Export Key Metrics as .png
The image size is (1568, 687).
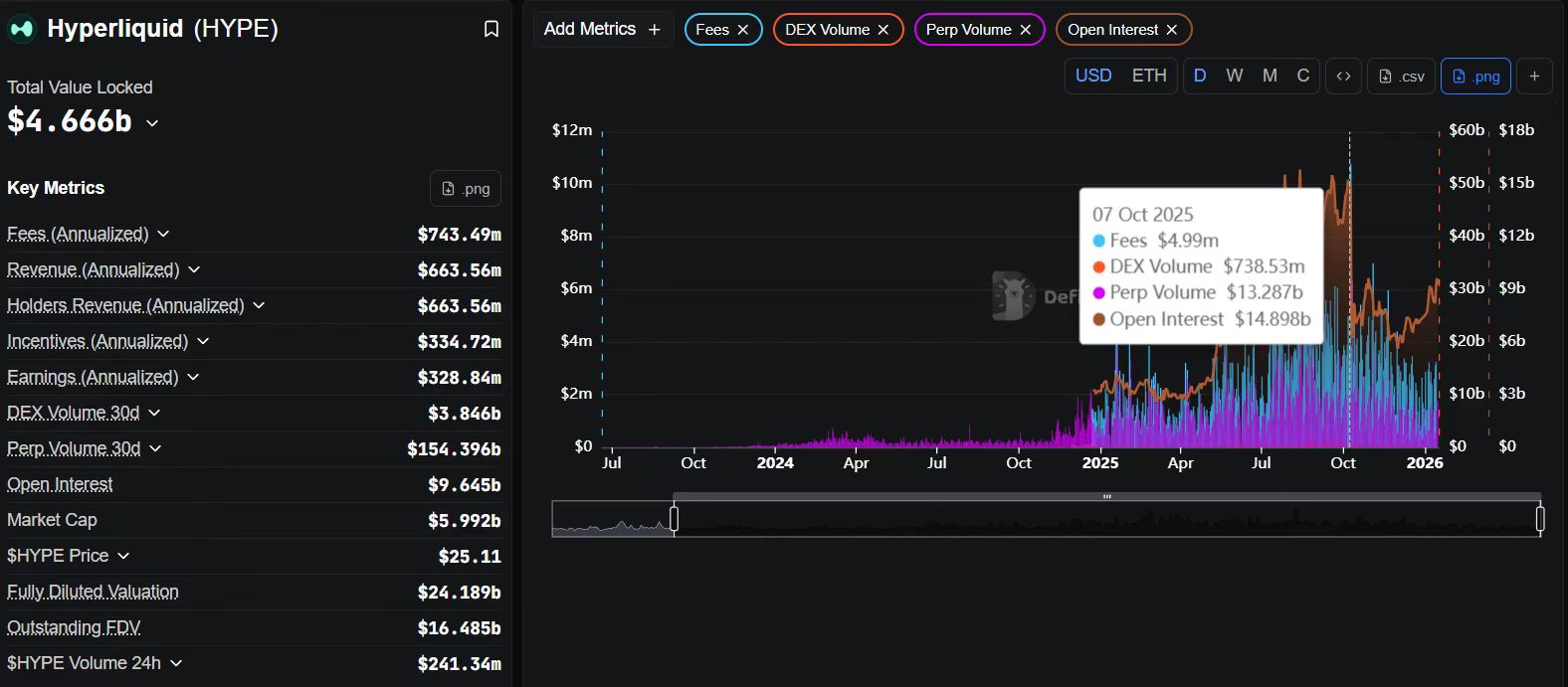pyautogui.click(x=466, y=189)
